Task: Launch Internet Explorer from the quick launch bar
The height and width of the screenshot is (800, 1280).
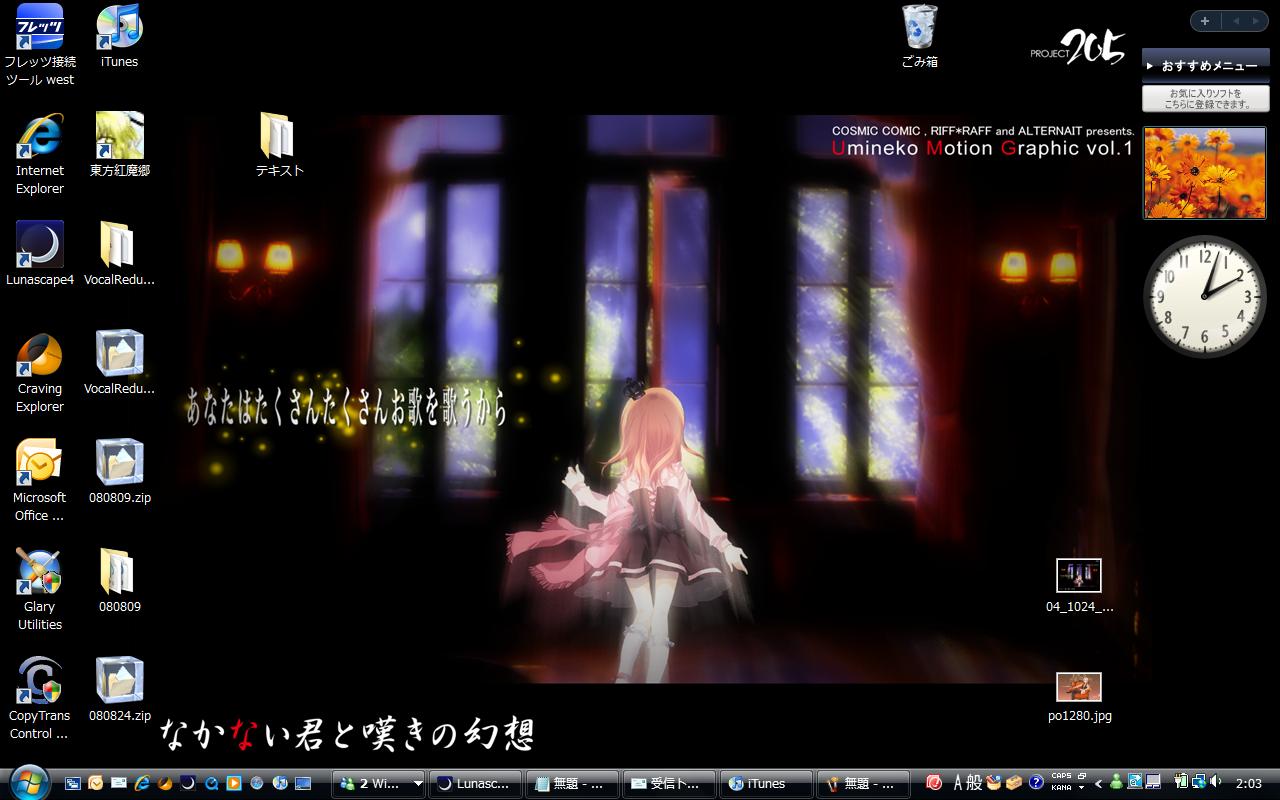Action: (142, 783)
